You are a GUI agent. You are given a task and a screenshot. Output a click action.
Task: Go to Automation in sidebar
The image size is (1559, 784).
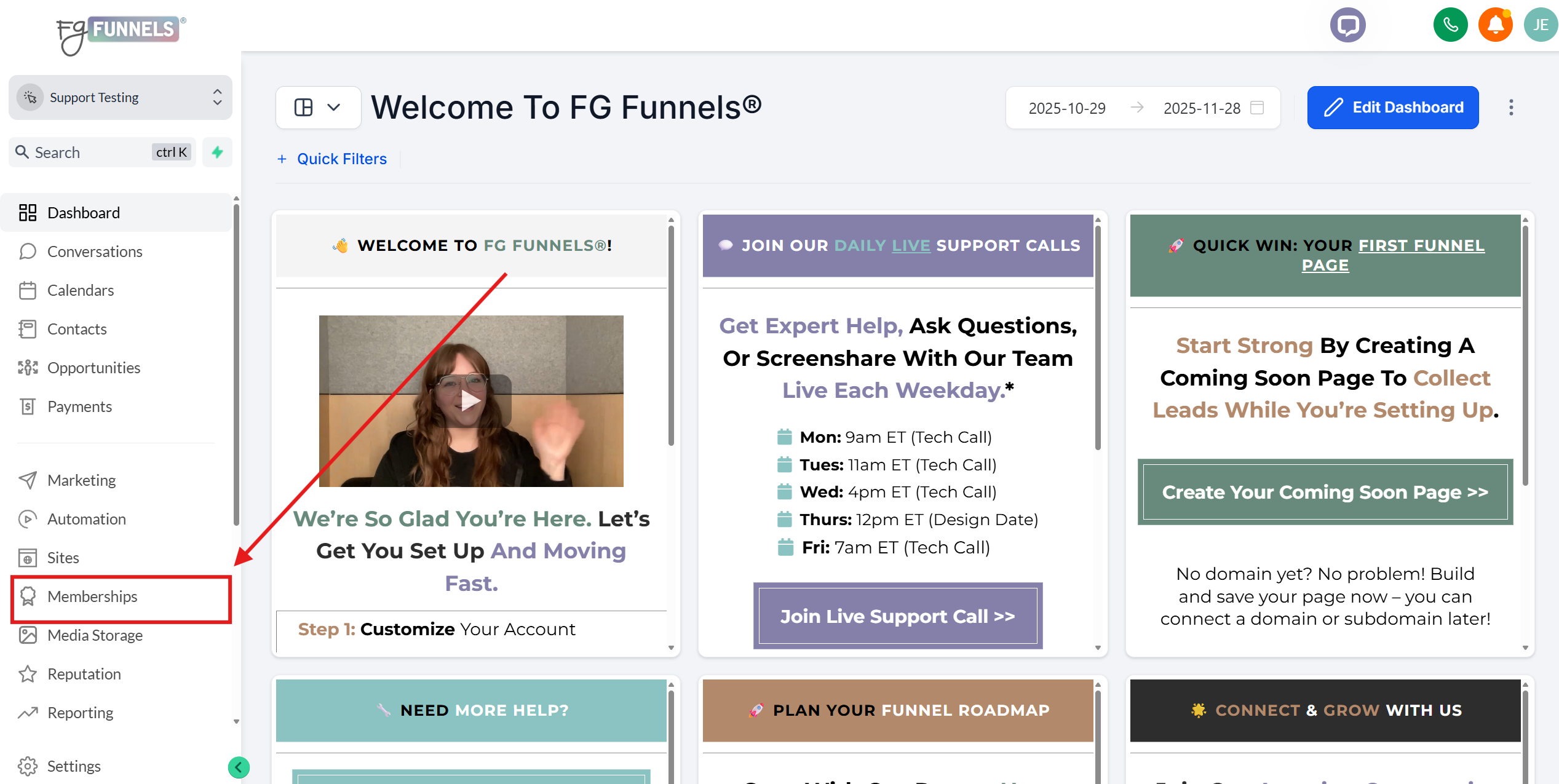coord(86,519)
